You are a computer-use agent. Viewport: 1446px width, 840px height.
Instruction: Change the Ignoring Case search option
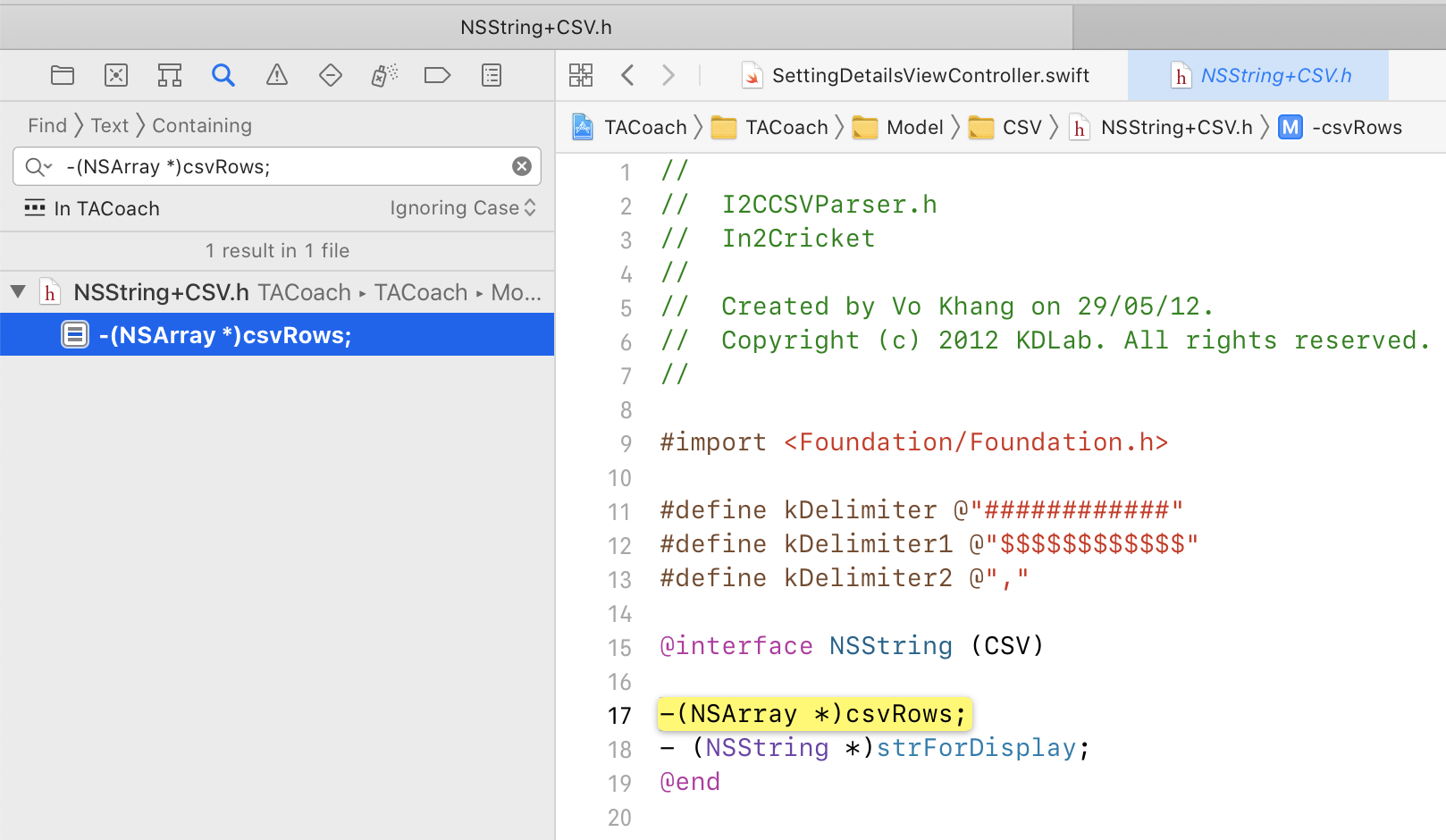click(x=462, y=208)
